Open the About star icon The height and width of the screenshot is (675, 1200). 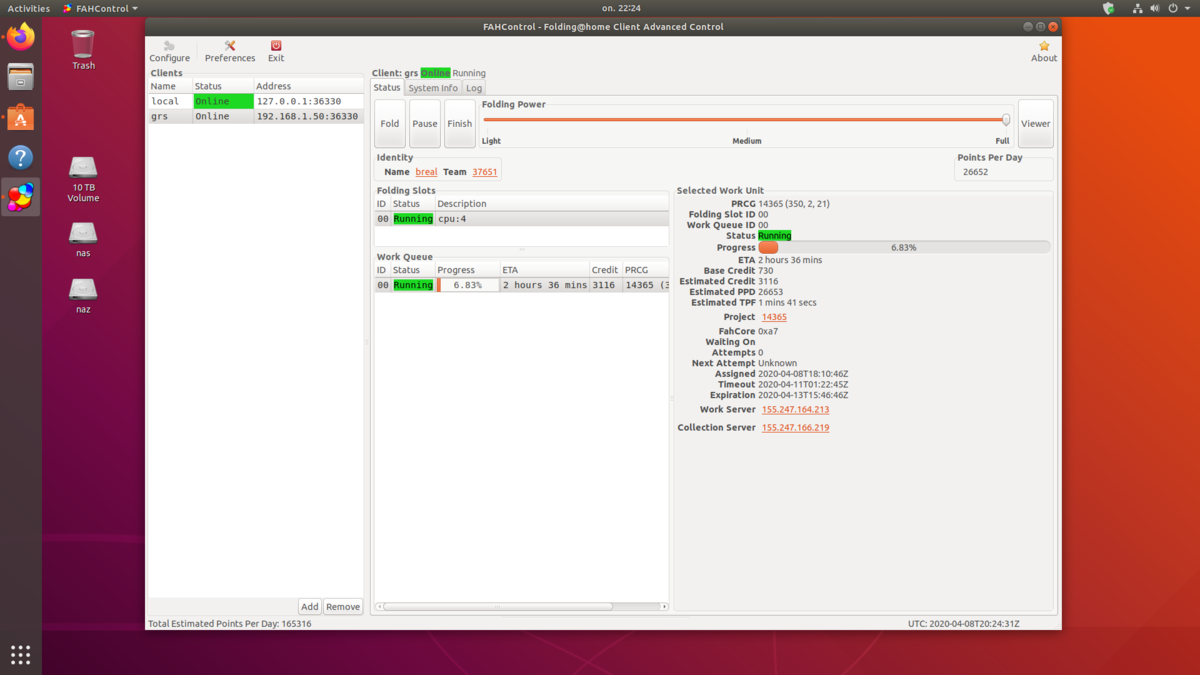(x=1044, y=51)
